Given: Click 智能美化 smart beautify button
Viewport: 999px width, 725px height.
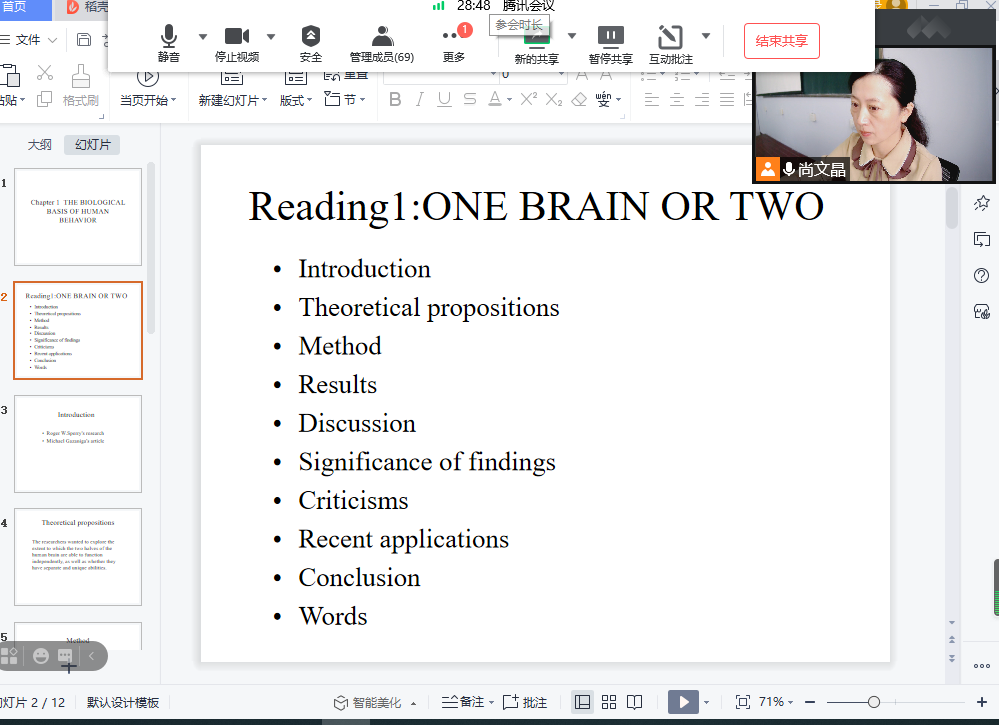Looking at the screenshot, I should click(369, 702).
